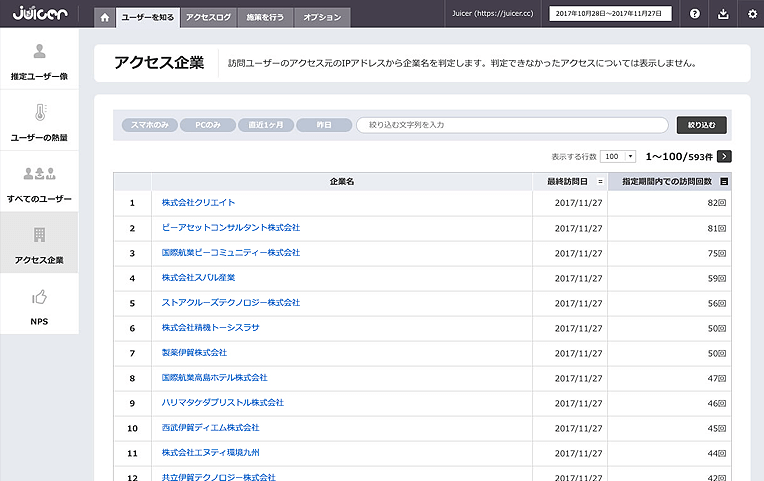
Task: Click the download icon in the header
Action: pyautogui.click(x=724, y=14)
